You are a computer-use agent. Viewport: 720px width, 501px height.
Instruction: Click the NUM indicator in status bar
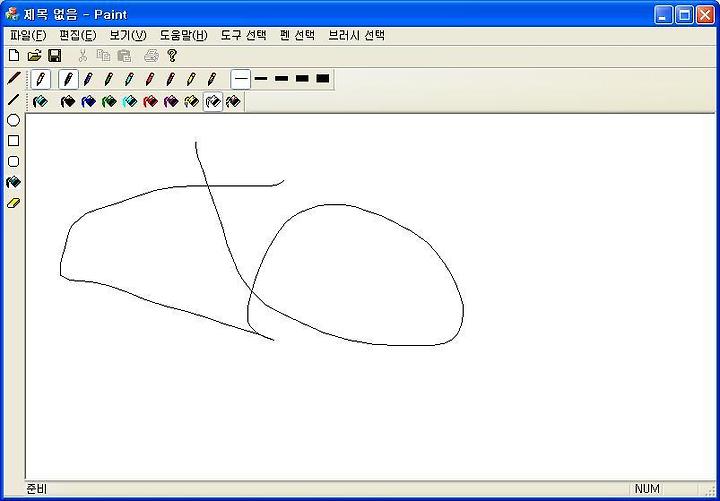647,489
